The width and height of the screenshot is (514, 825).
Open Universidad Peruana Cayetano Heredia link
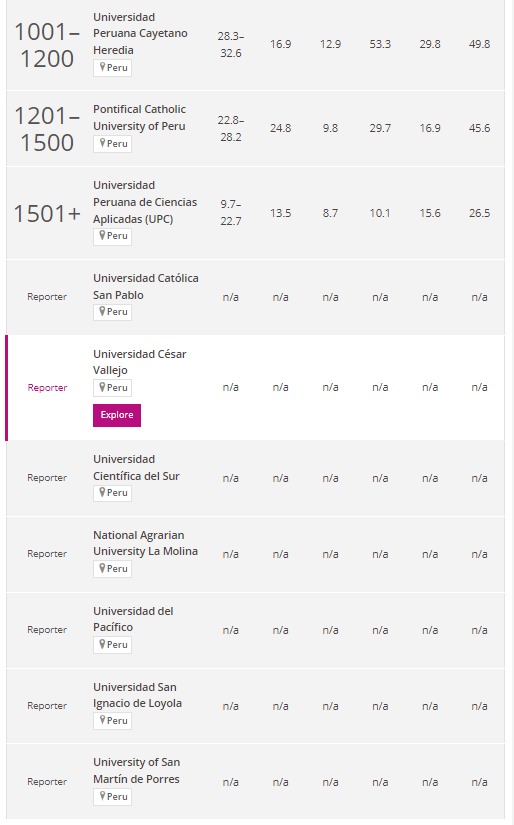(140, 34)
